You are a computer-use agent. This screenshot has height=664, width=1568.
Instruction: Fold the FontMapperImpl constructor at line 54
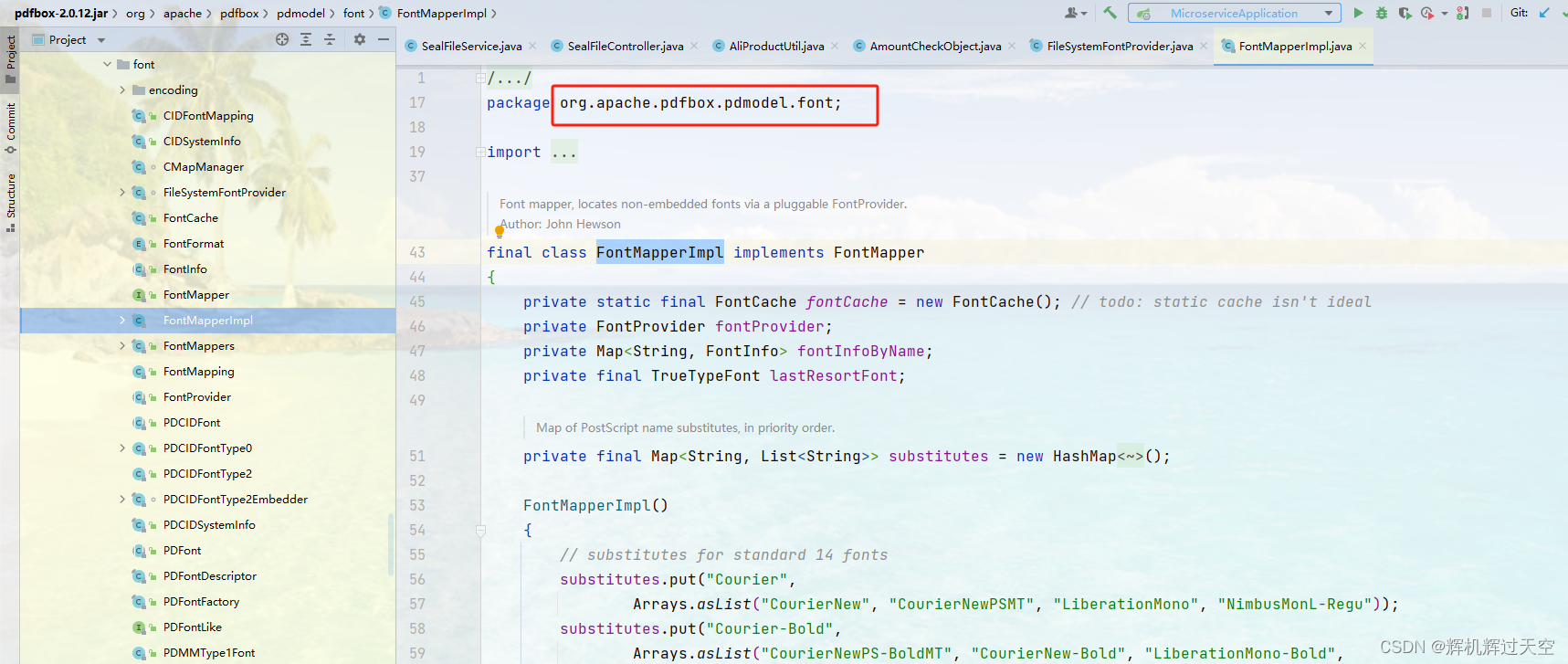coord(480,530)
